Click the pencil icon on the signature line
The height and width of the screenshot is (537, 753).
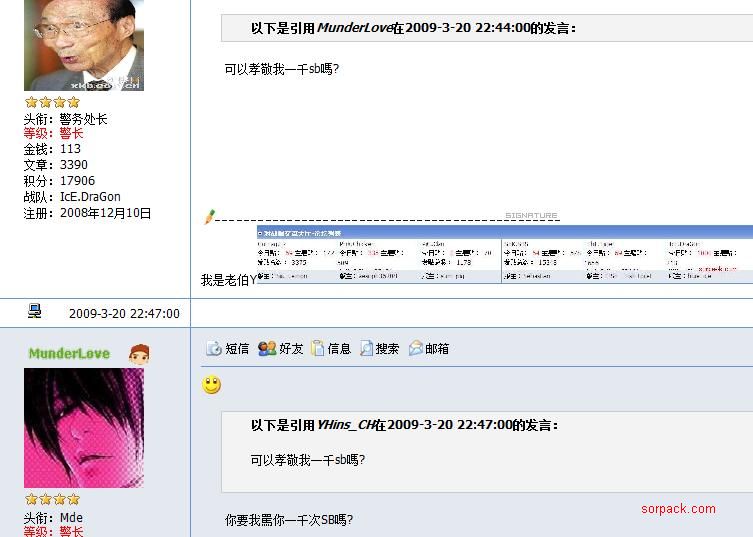click(210, 216)
